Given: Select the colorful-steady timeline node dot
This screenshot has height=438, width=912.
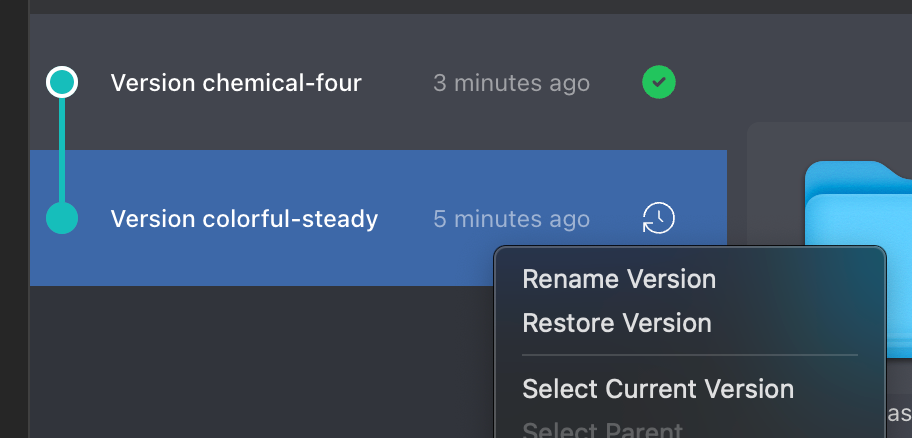Looking at the screenshot, I should pos(62,218).
